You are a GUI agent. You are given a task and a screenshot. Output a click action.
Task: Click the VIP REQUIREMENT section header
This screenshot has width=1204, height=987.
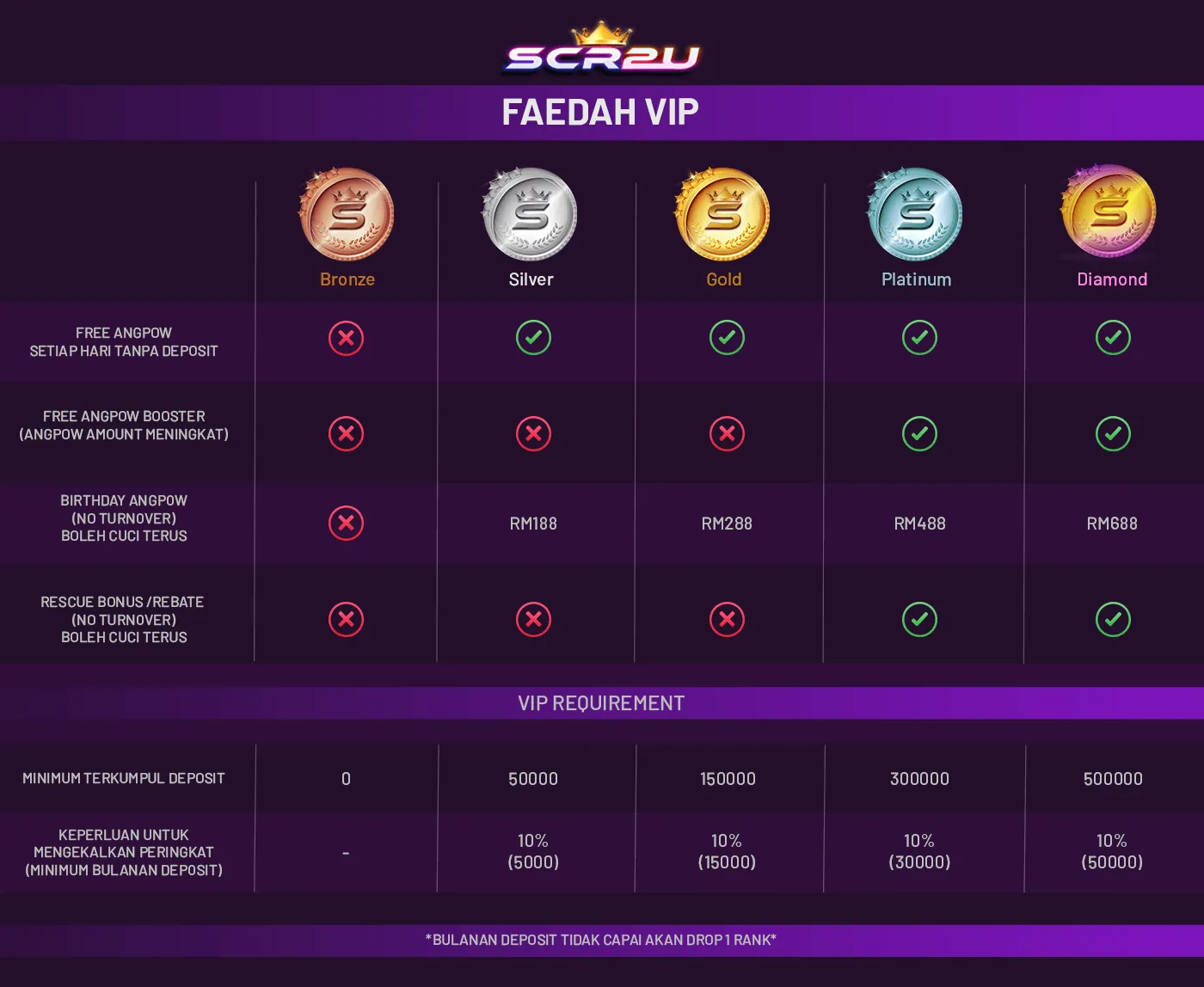[602, 703]
